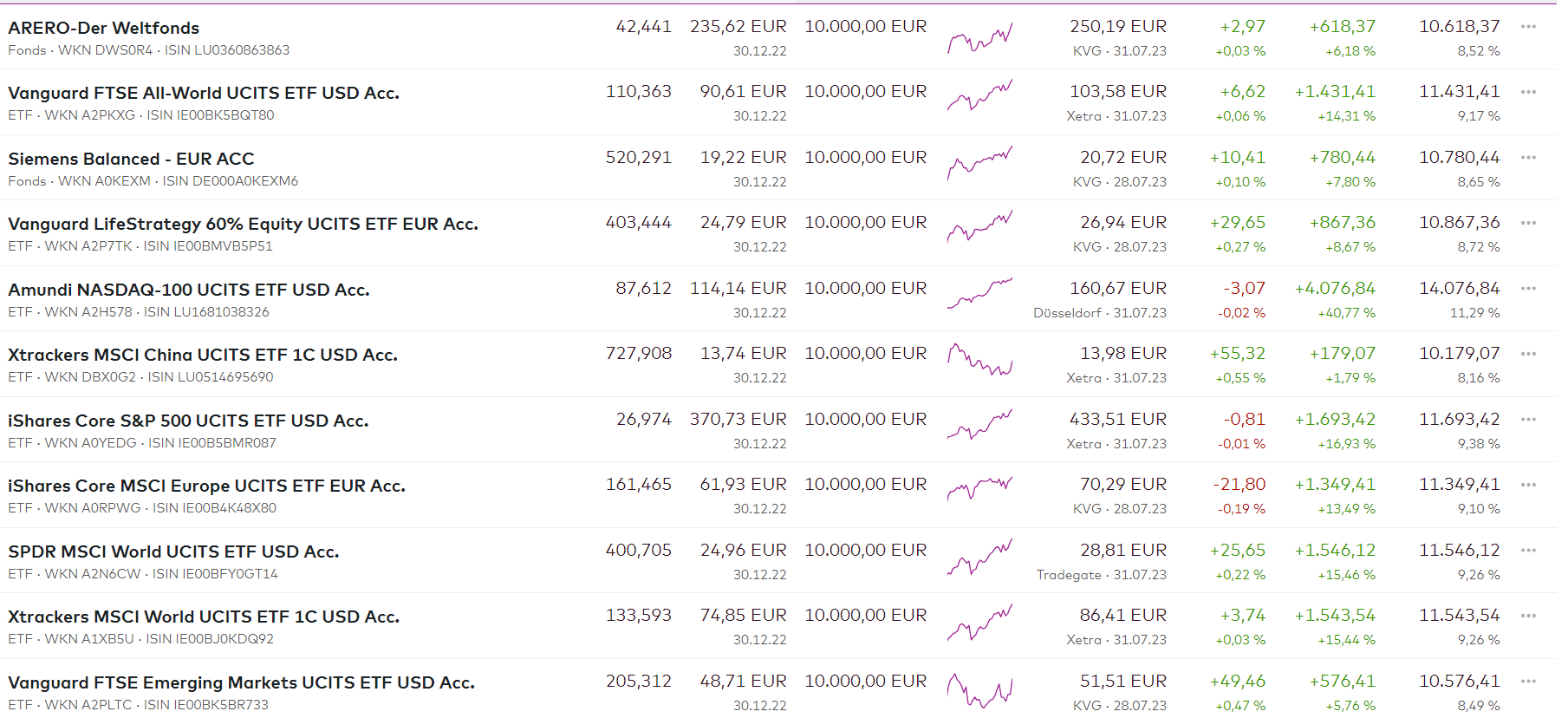The width and height of the screenshot is (1568, 718).
Task: Open the ARERO-Der Weltfonds fund link
Action: [x=104, y=28]
